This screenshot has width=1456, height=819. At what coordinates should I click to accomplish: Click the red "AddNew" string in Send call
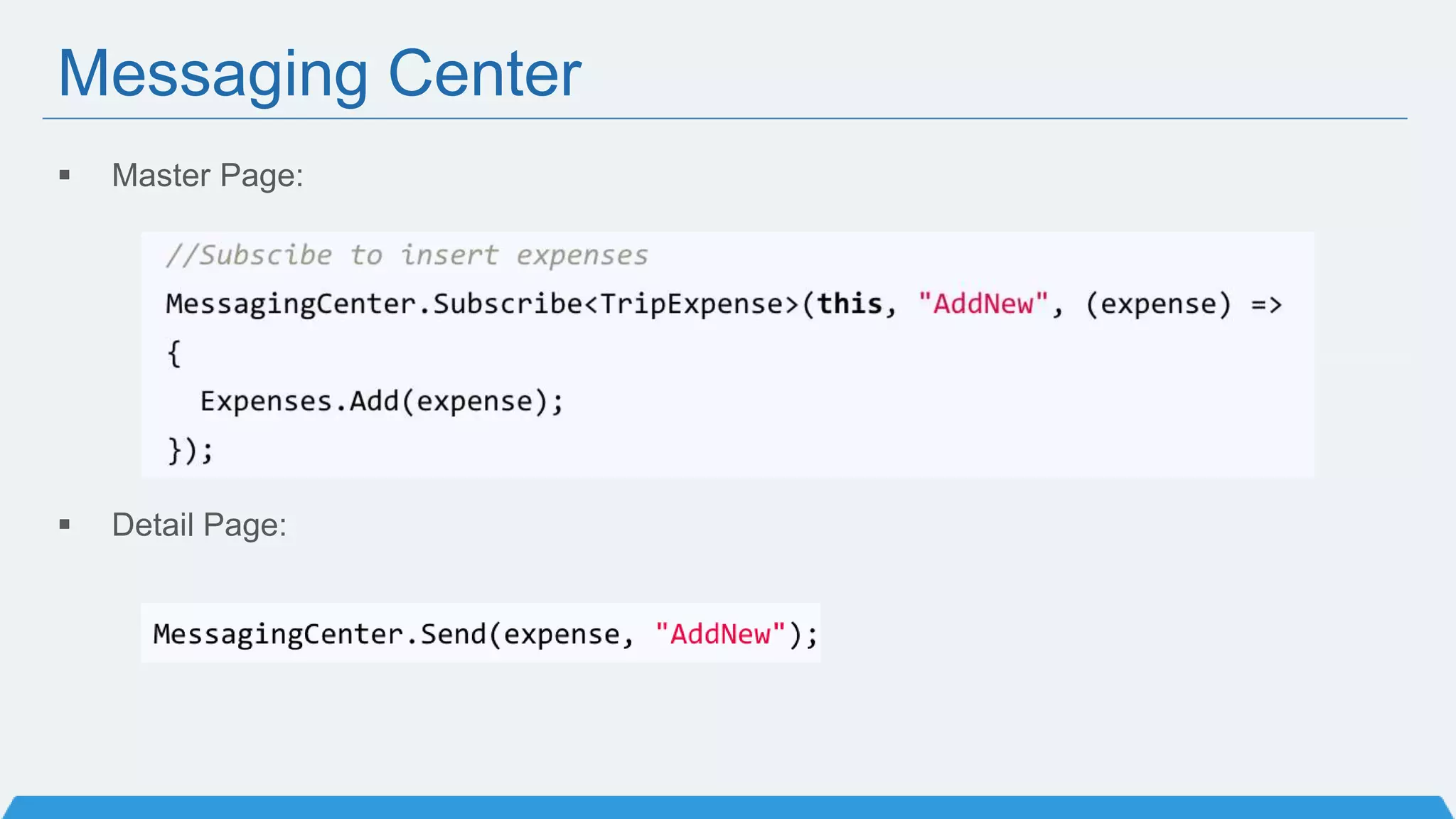(720, 634)
